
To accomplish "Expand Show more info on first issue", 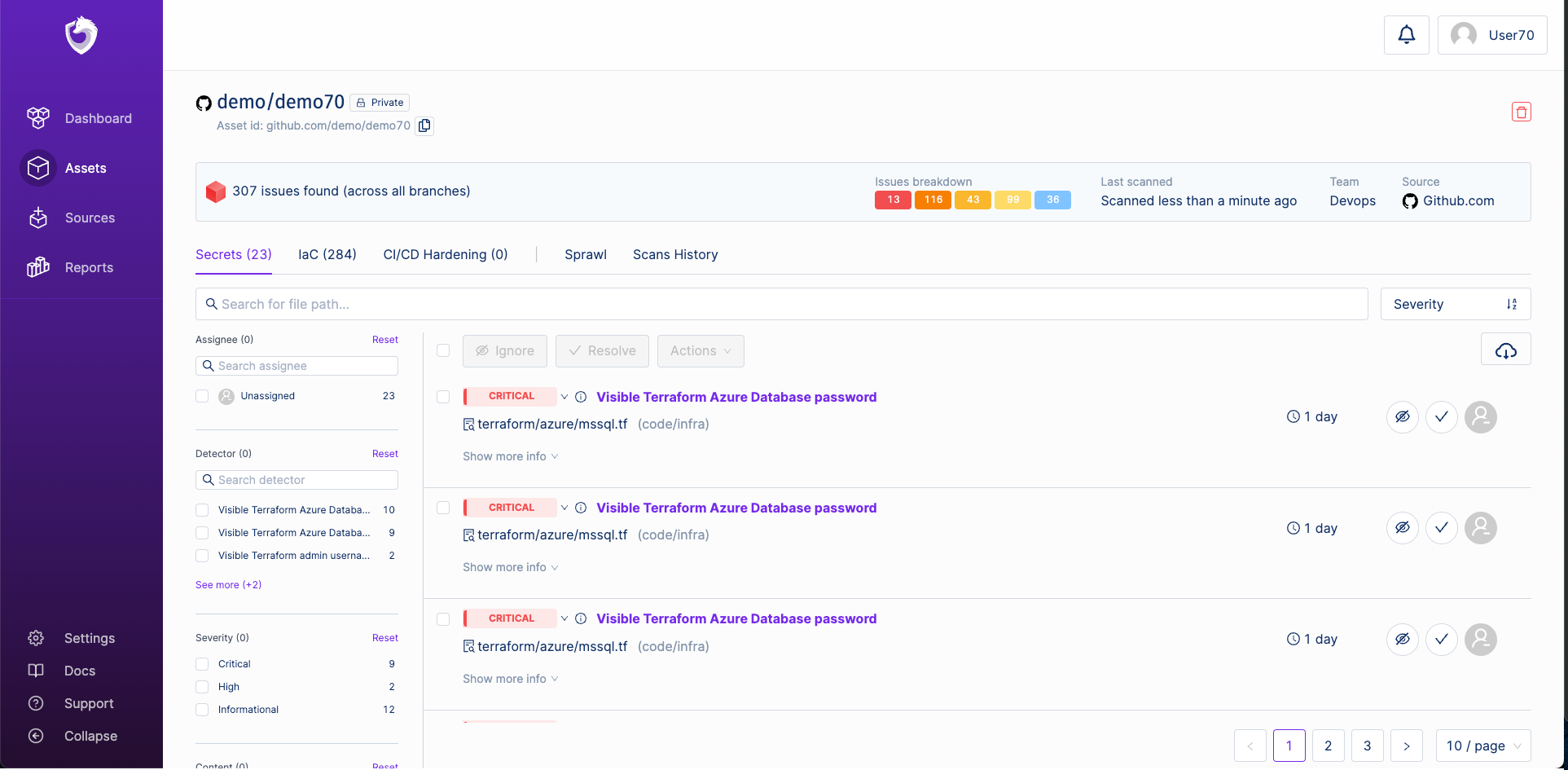I will click(511, 456).
